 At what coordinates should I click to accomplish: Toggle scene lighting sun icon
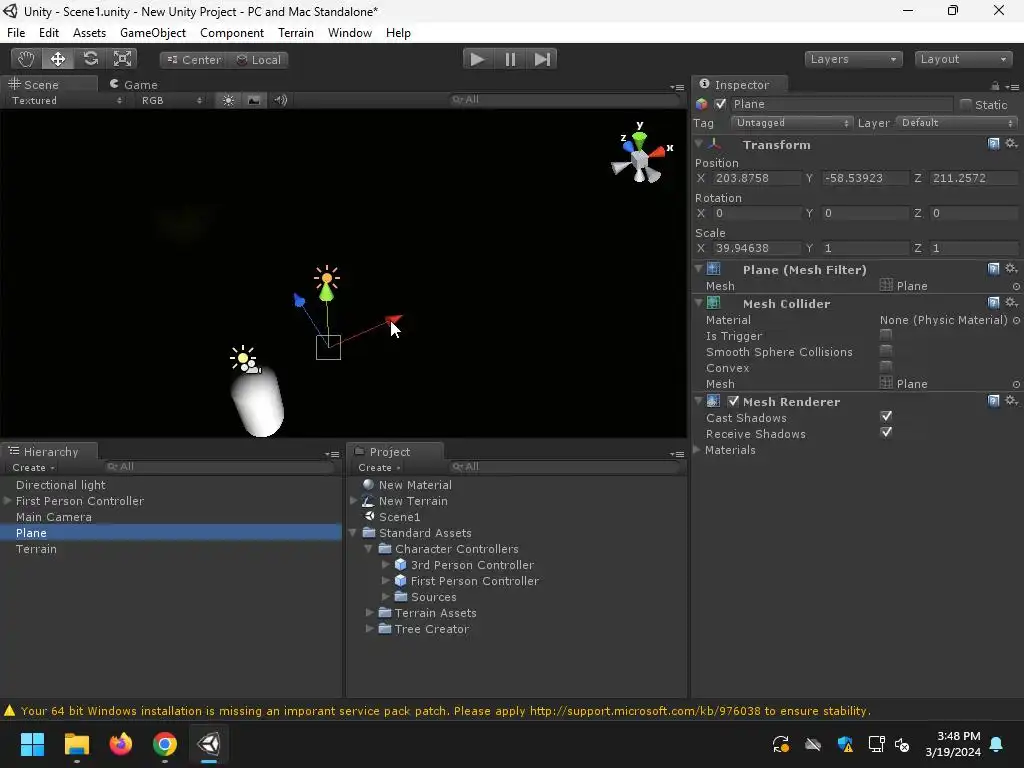228,100
